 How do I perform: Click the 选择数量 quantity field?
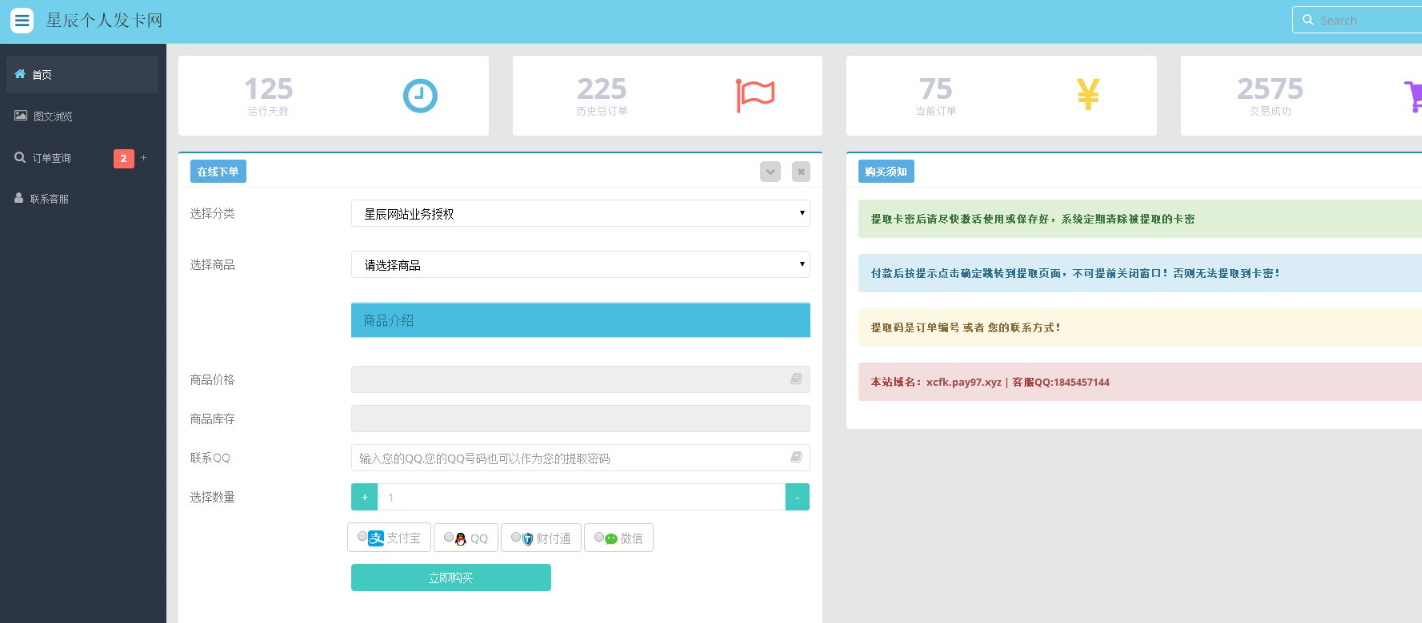581,497
